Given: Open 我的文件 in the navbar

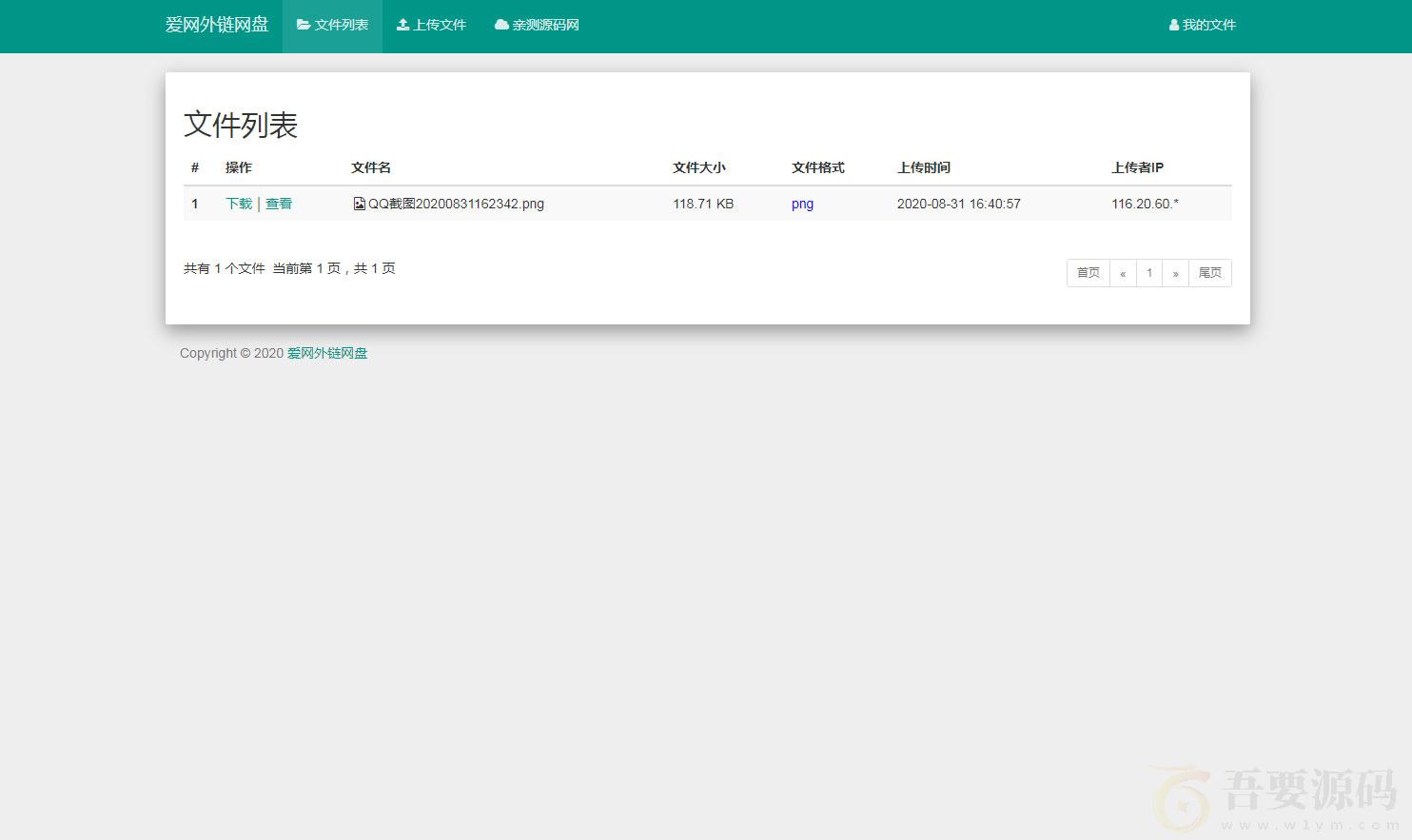Looking at the screenshot, I should 1202,26.
